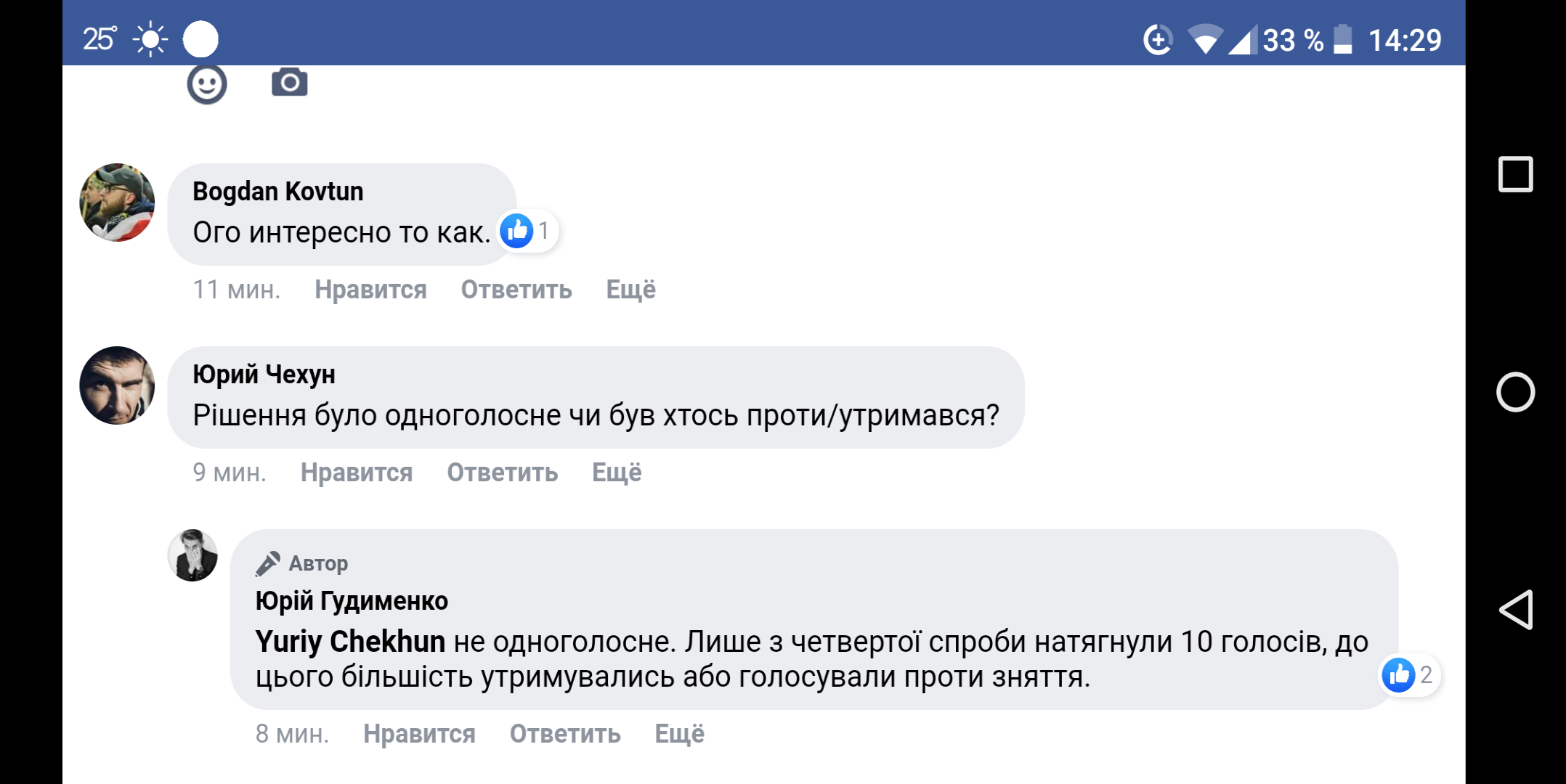
Task: Tap Юрій Гудименко author name
Action: [x=352, y=601]
